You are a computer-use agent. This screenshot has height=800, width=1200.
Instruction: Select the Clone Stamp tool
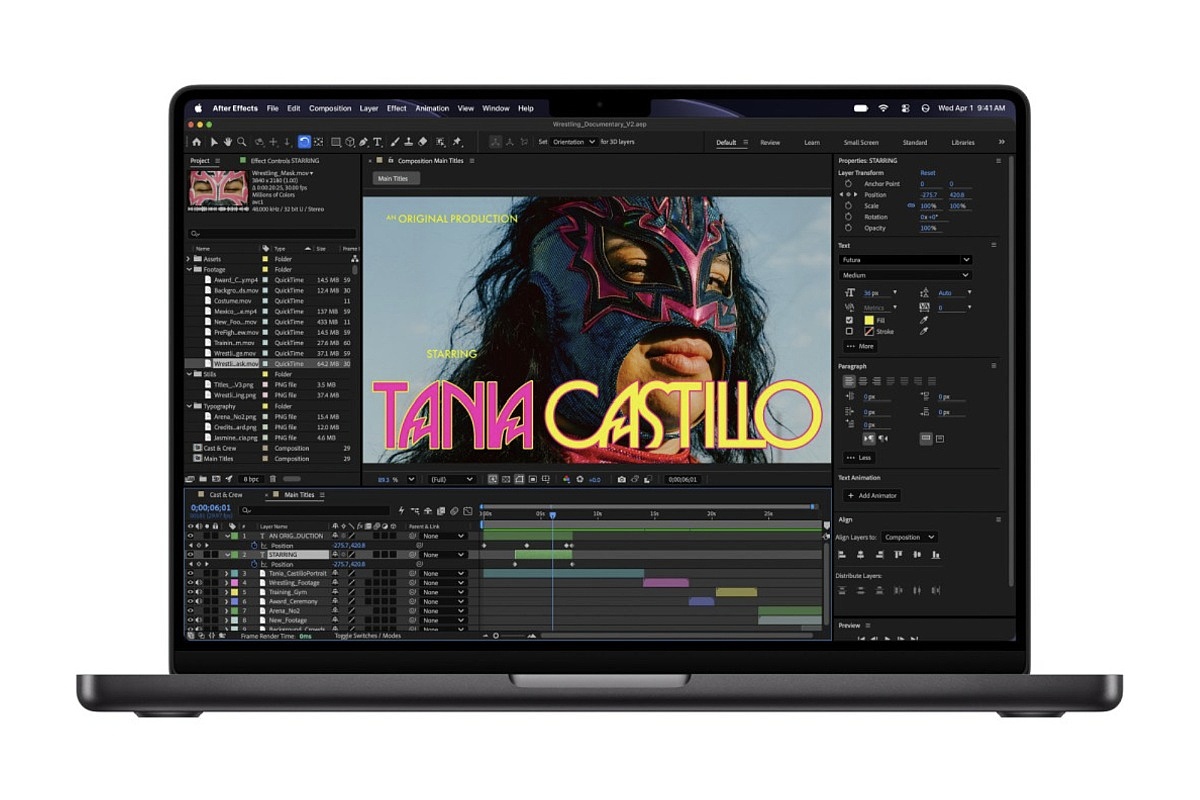tap(408, 142)
